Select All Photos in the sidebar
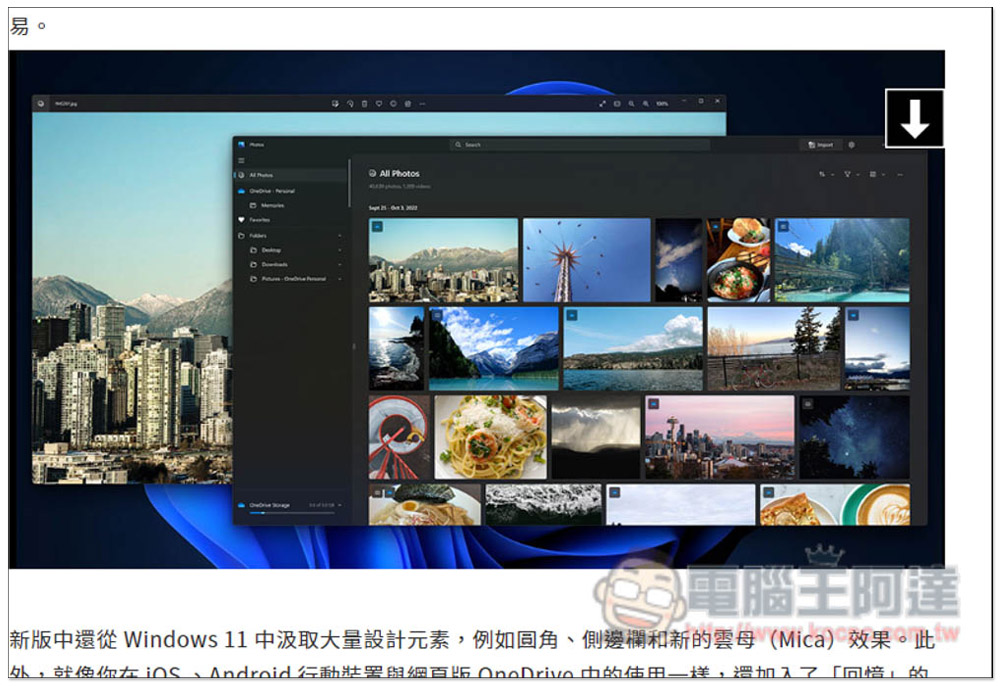Viewport: 1000px width, 686px height. (291, 175)
